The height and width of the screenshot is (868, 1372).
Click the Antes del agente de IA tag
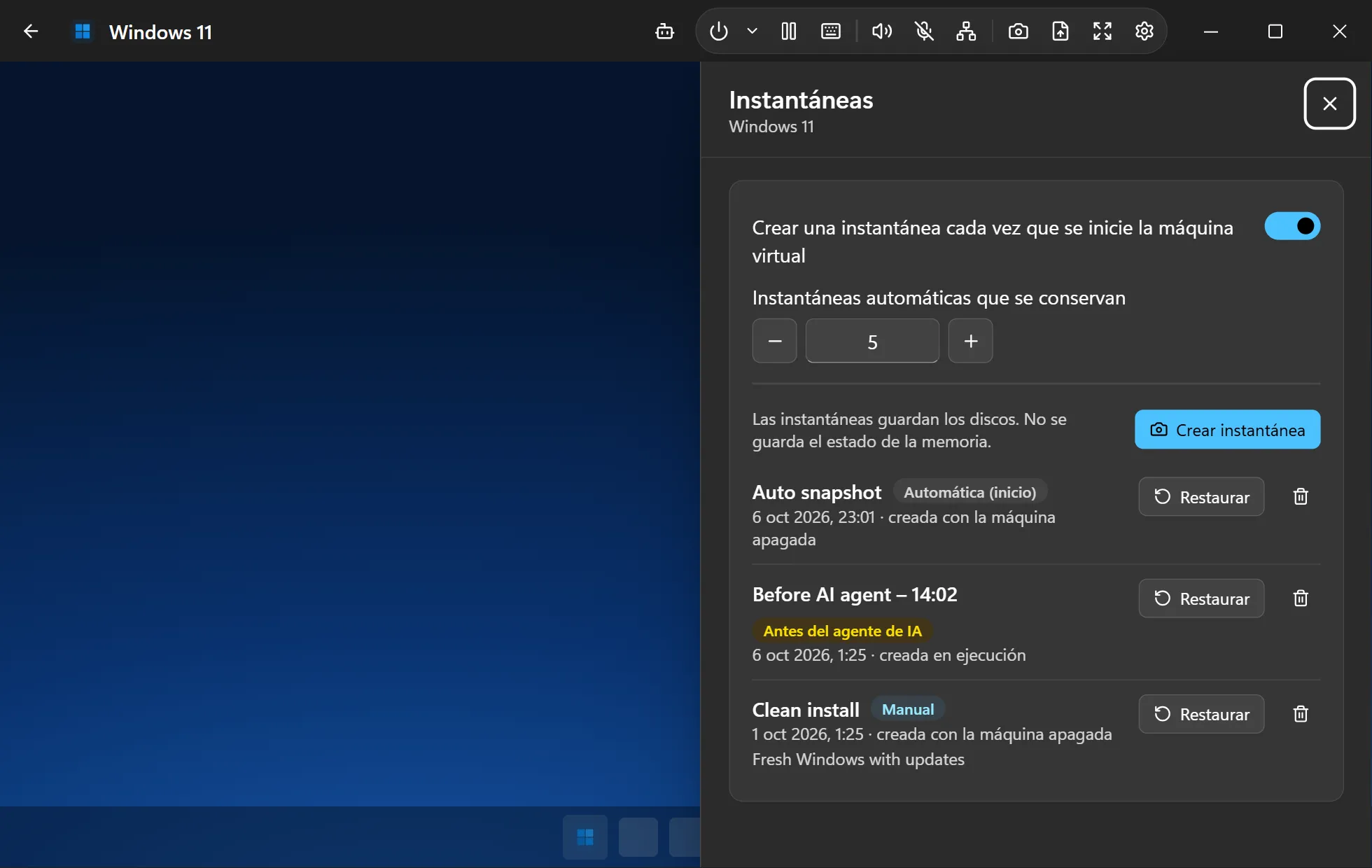[842, 631]
